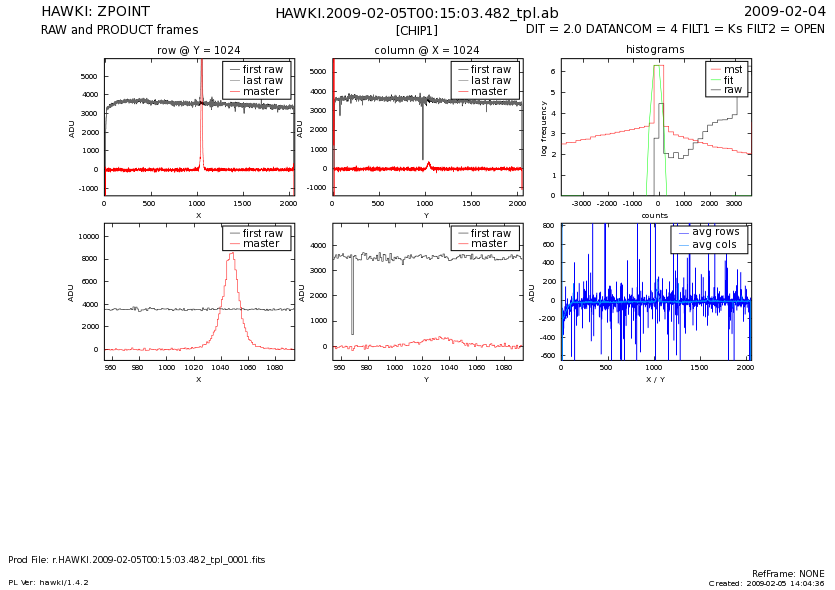
Task: Select the "RAW and PRODUCT frames" subtitle
Action: (119, 30)
